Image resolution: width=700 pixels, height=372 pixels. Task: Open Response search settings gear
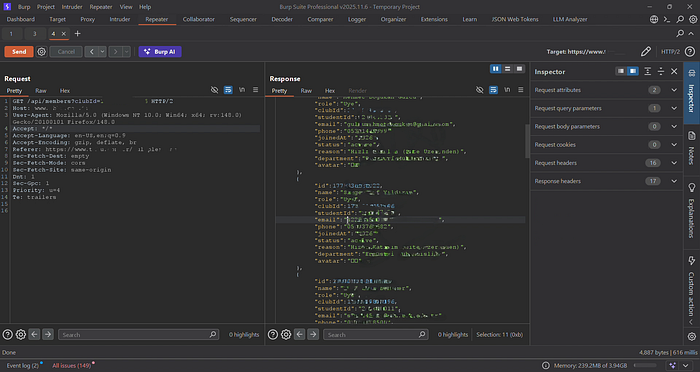pos(286,334)
